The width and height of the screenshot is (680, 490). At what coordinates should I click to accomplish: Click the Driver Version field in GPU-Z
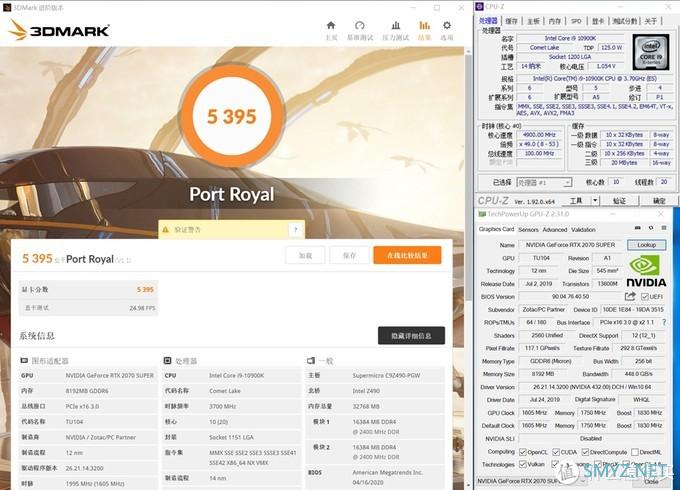[x=592, y=387]
